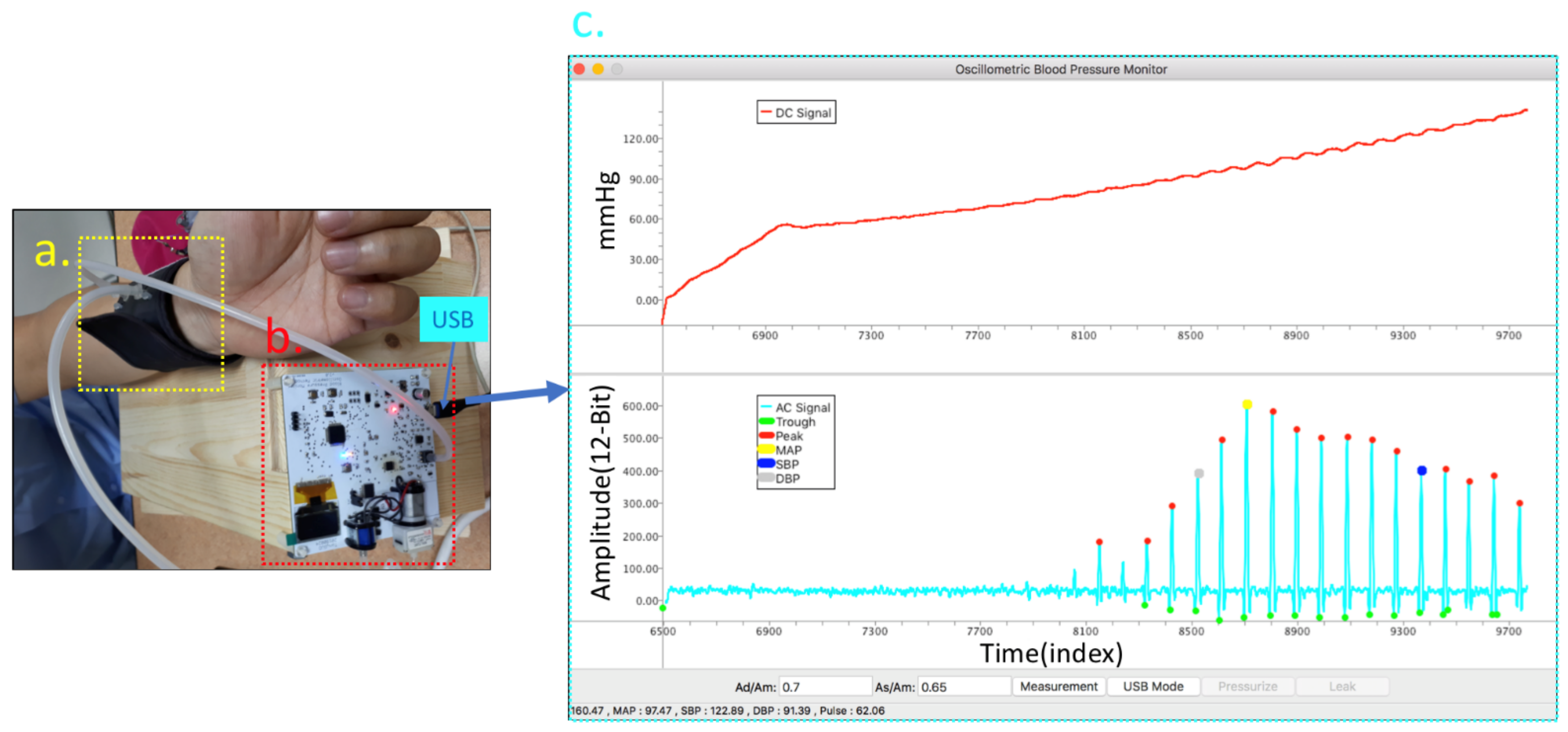The height and width of the screenshot is (732, 1568).
Task: Click the MAP legend yellow swatch
Action: pyautogui.click(x=766, y=449)
